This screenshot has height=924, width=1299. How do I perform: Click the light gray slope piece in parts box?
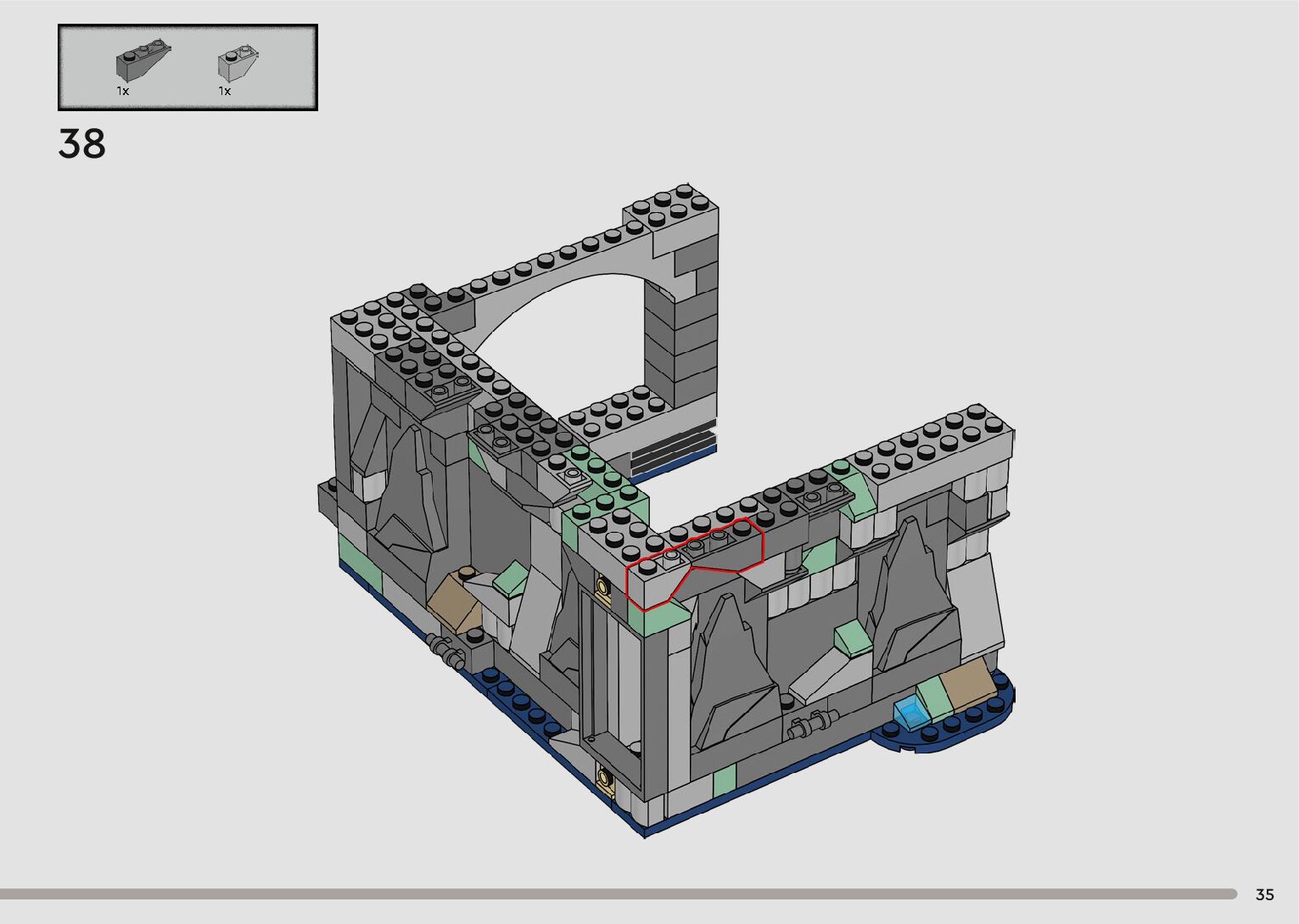[237, 63]
